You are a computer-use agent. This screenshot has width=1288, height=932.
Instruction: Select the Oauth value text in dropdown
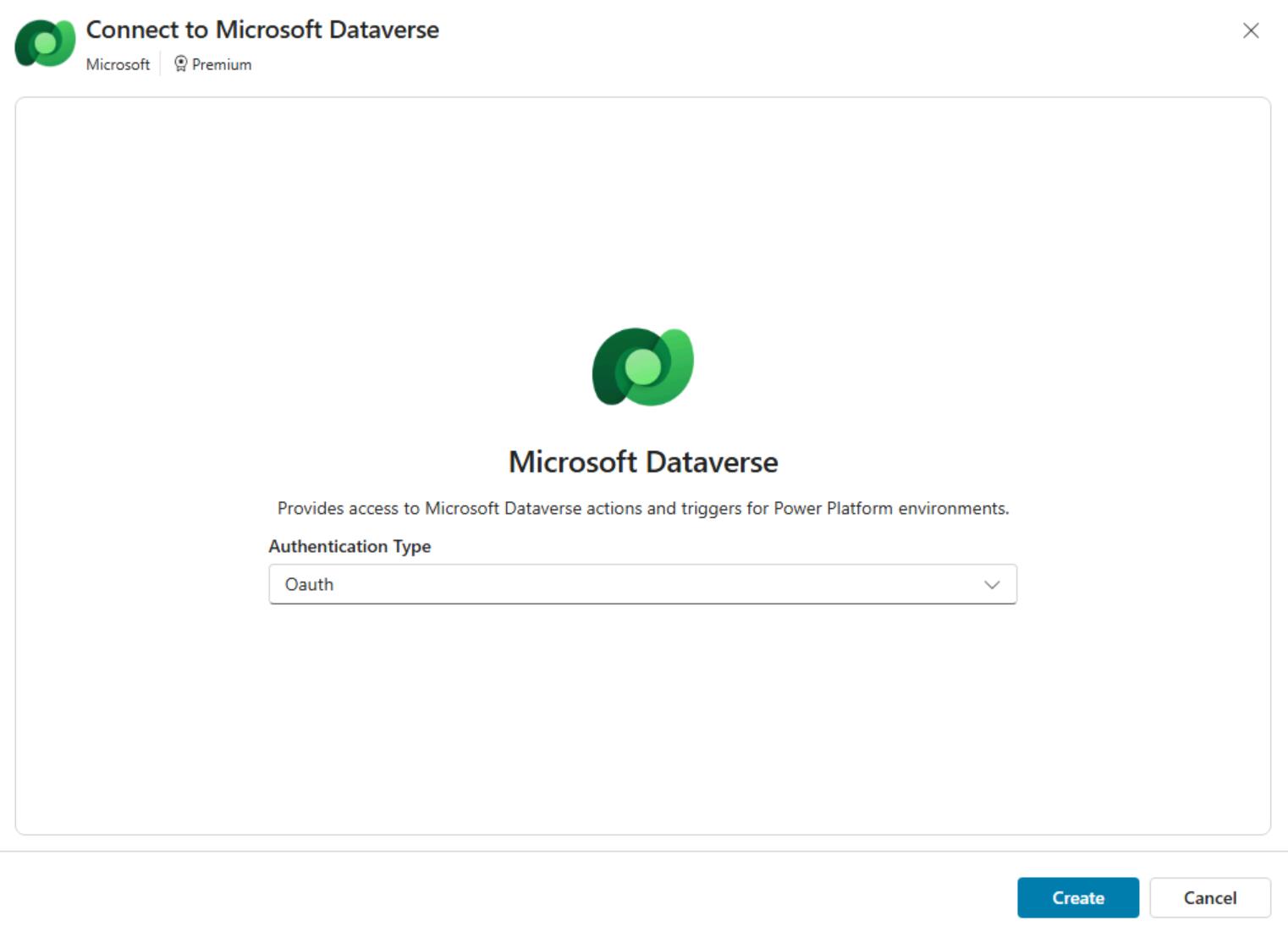point(309,585)
